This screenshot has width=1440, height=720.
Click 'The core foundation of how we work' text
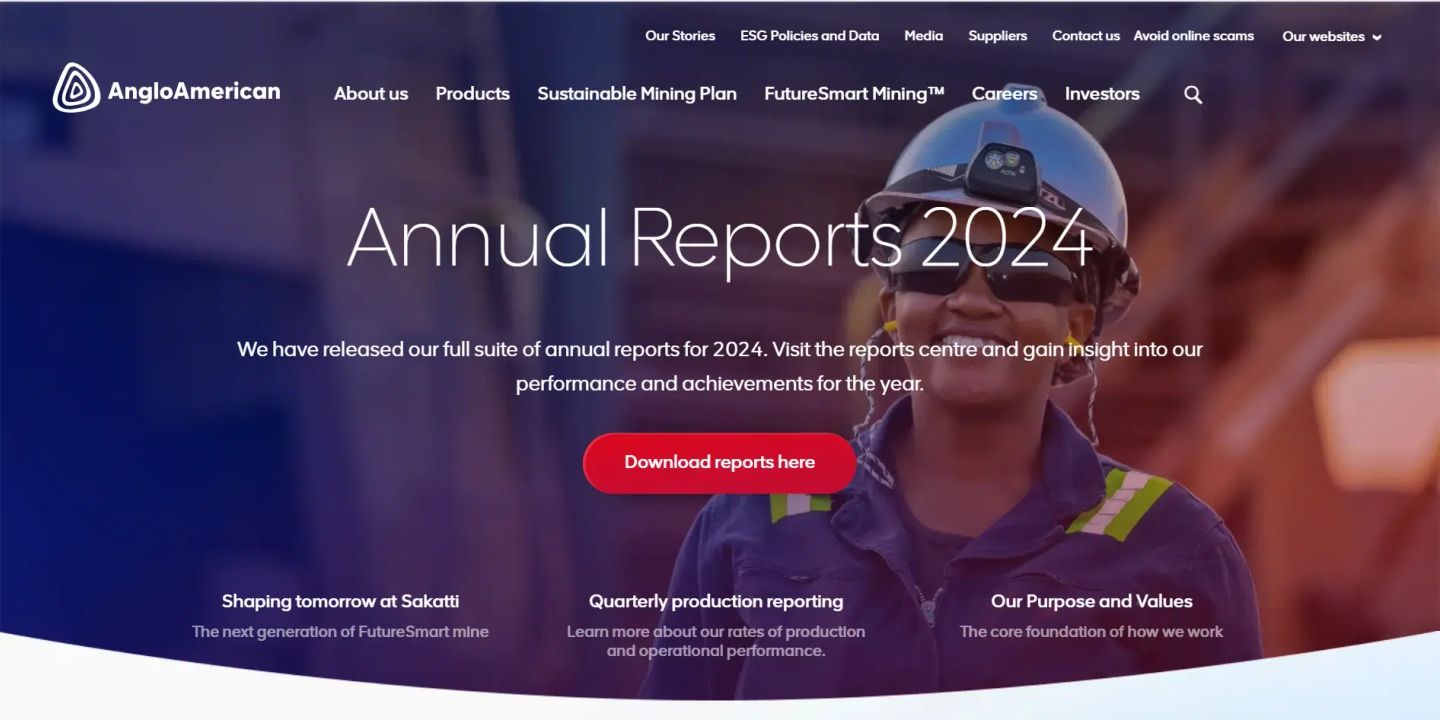point(1092,631)
